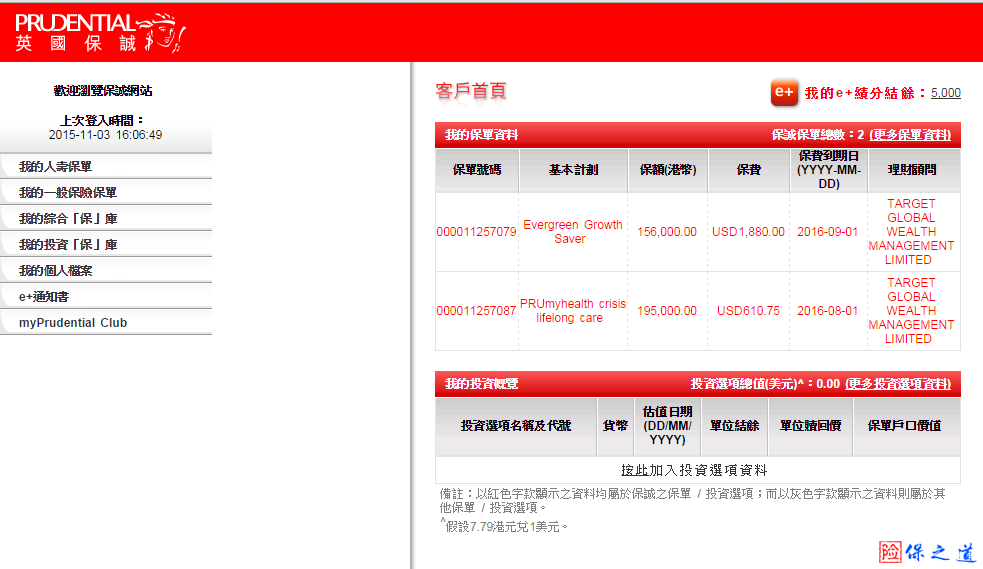Select 我的投資「保」庫 in sidebar
983x569 pixels.
pyautogui.click(x=106, y=244)
